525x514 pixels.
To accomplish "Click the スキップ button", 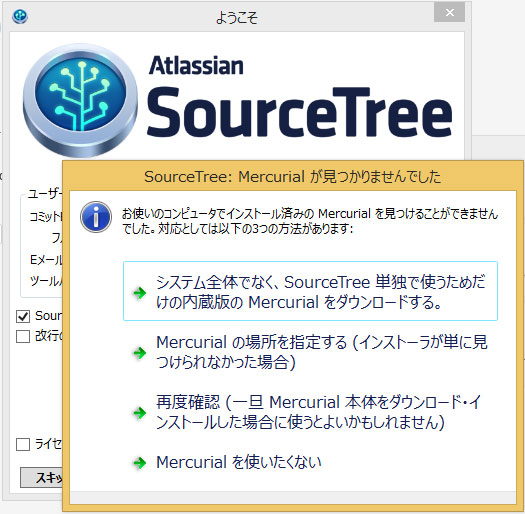I will click(x=42, y=477).
